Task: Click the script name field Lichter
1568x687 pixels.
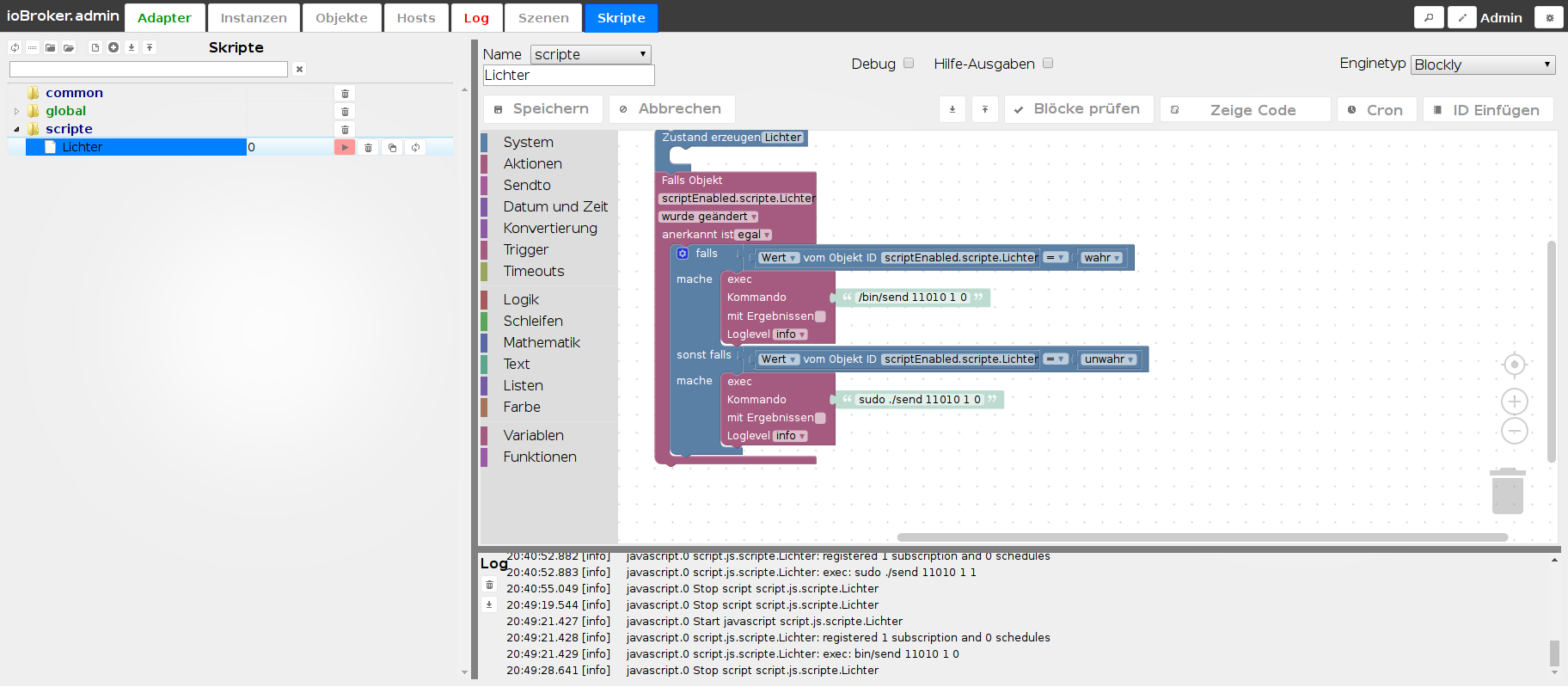Action: (568, 76)
